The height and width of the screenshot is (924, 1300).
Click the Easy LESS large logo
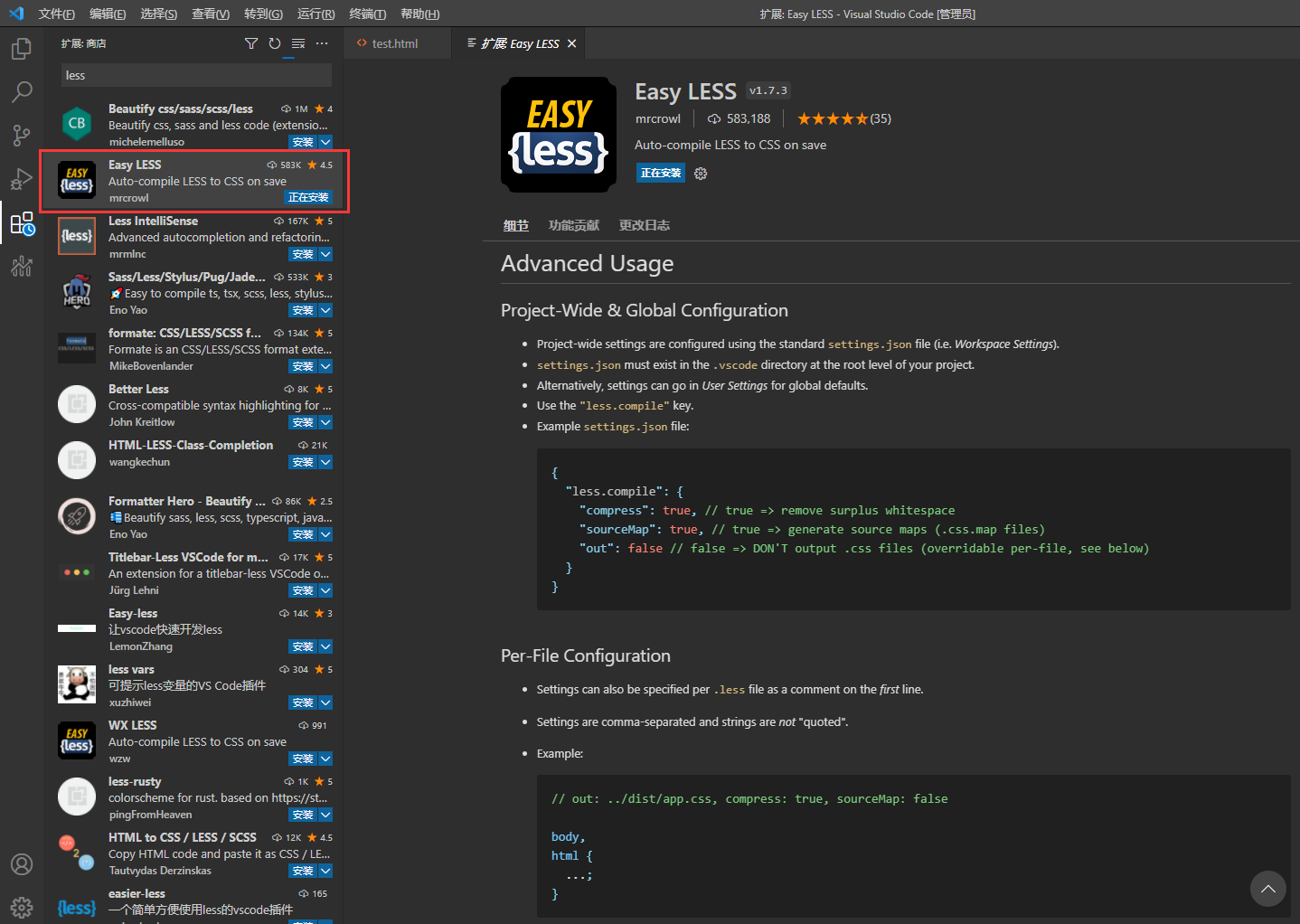pyautogui.click(x=559, y=135)
